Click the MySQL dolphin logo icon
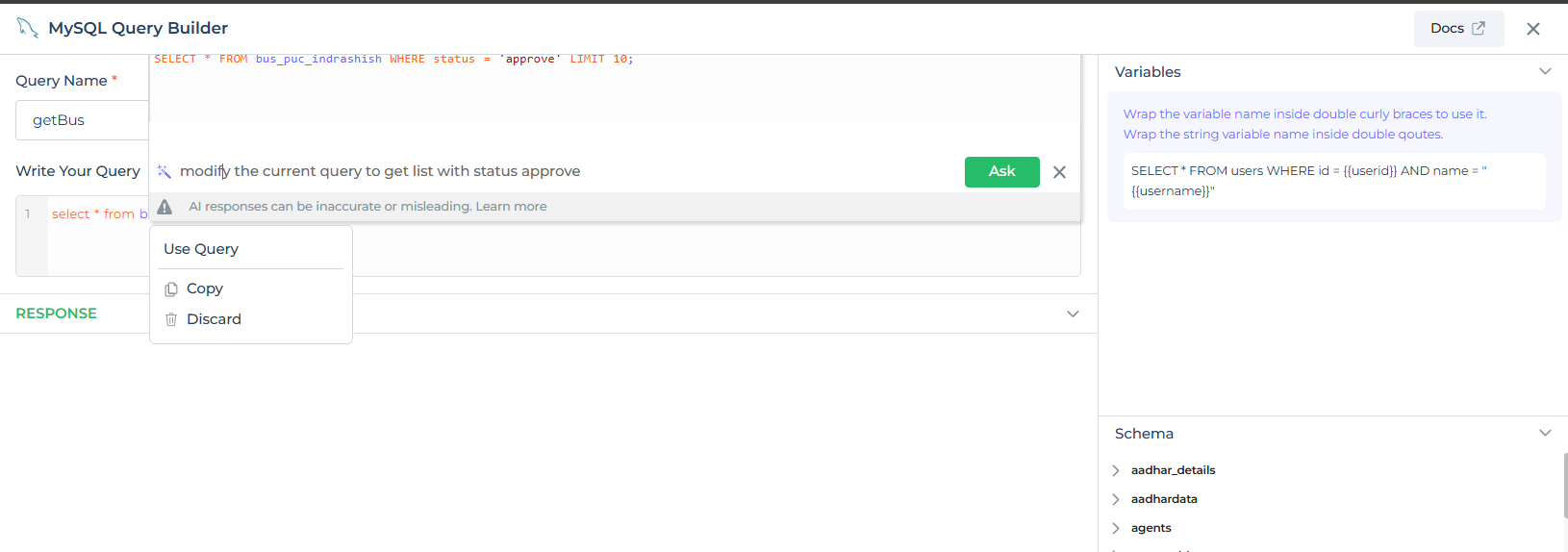 [x=27, y=28]
